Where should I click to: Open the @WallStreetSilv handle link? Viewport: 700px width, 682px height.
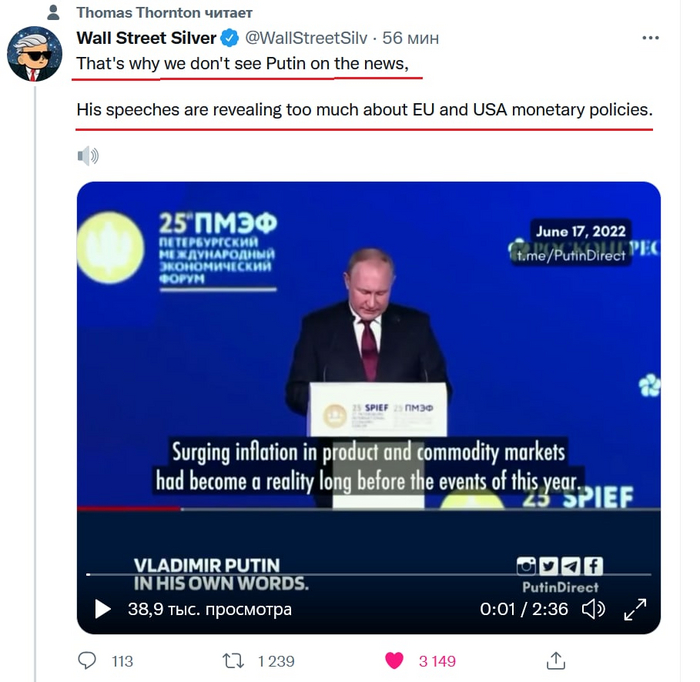[306, 39]
